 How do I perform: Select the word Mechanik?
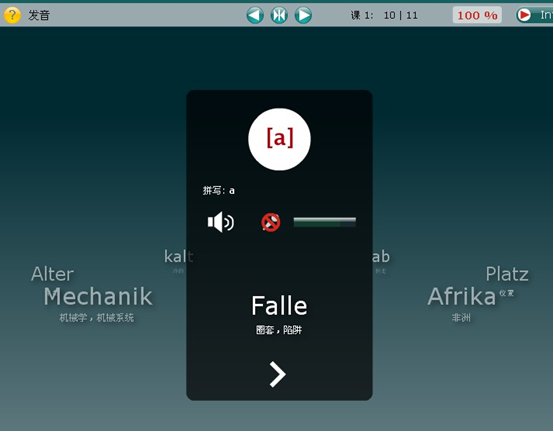[98, 297]
